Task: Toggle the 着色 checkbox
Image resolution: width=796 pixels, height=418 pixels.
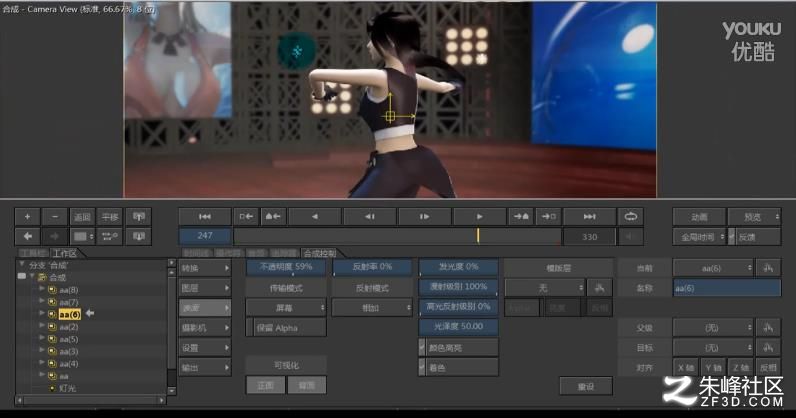Action: tap(422, 367)
